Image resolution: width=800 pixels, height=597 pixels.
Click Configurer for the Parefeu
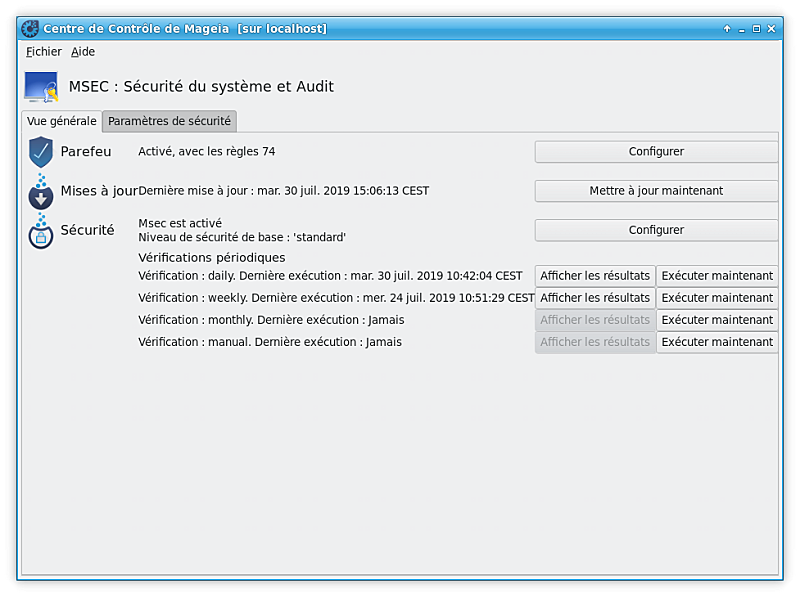click(656, 152)
